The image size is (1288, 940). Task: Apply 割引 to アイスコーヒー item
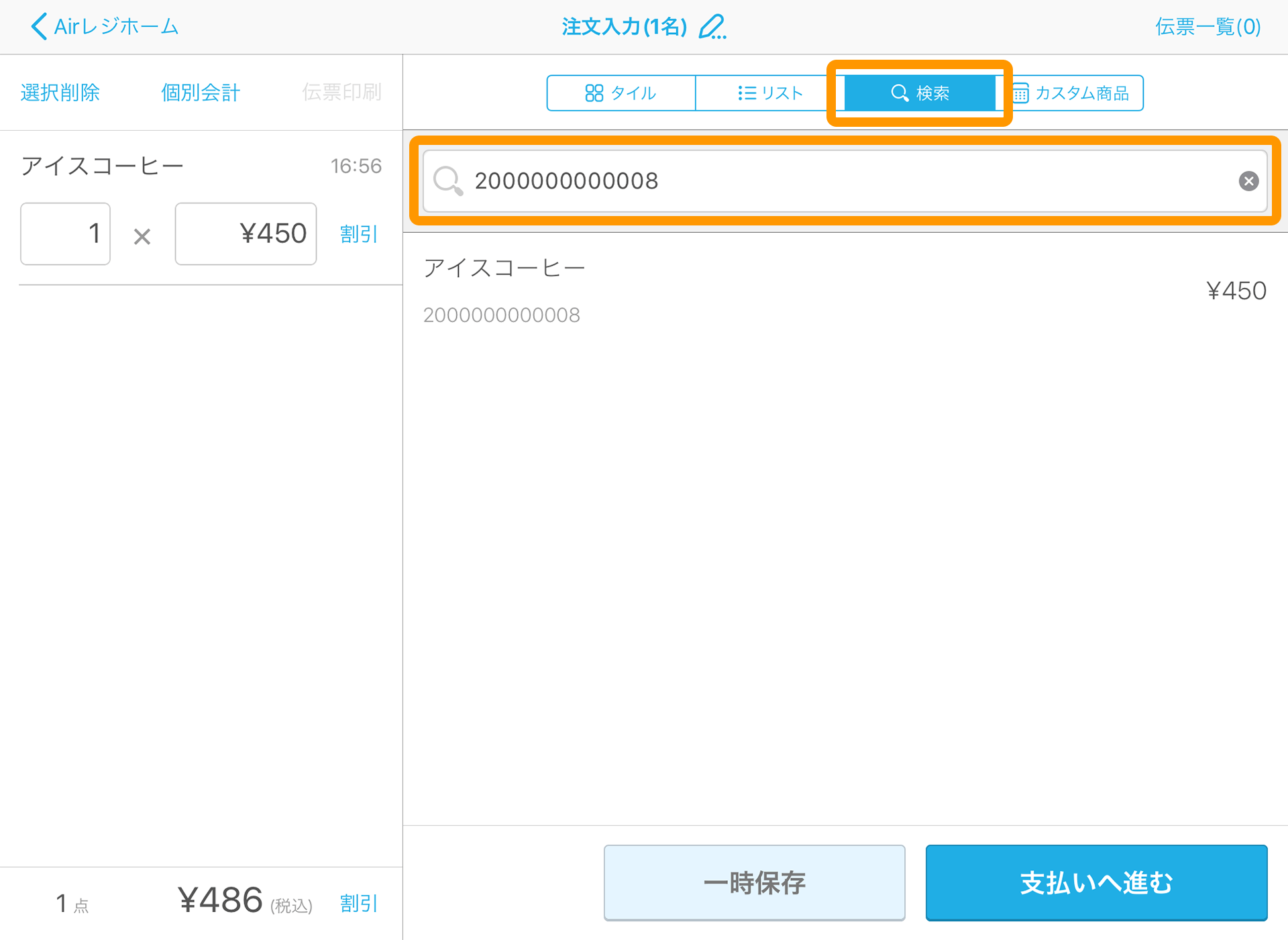click(359, 234)
